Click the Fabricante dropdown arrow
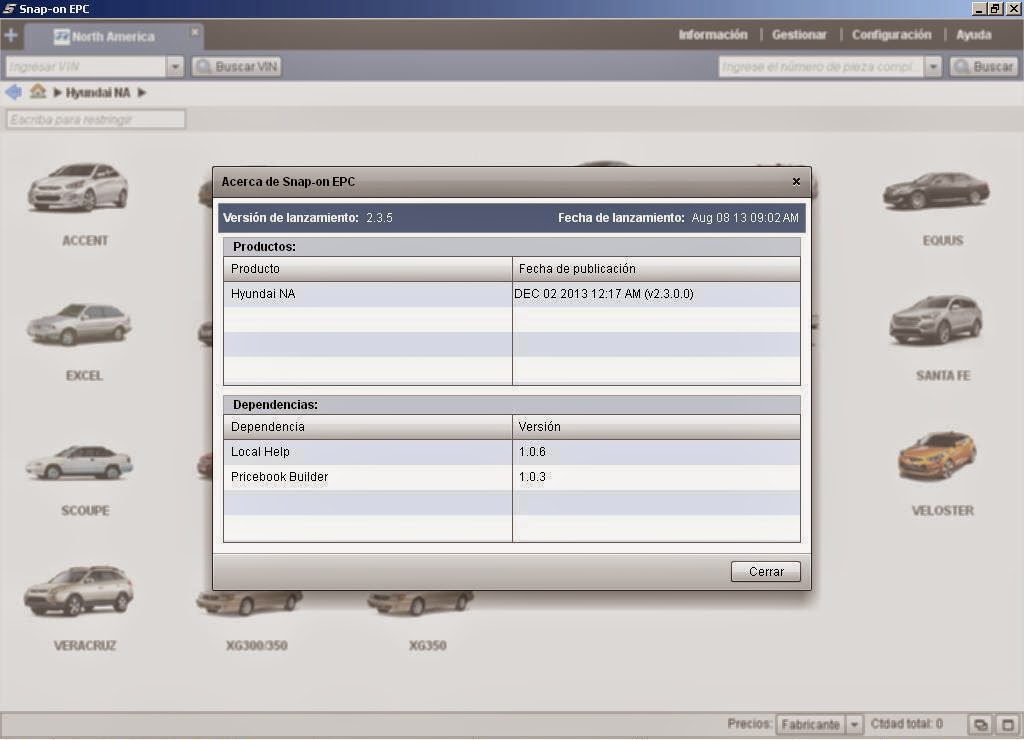This screenshot has width=1024, height=740. point(854,724)
